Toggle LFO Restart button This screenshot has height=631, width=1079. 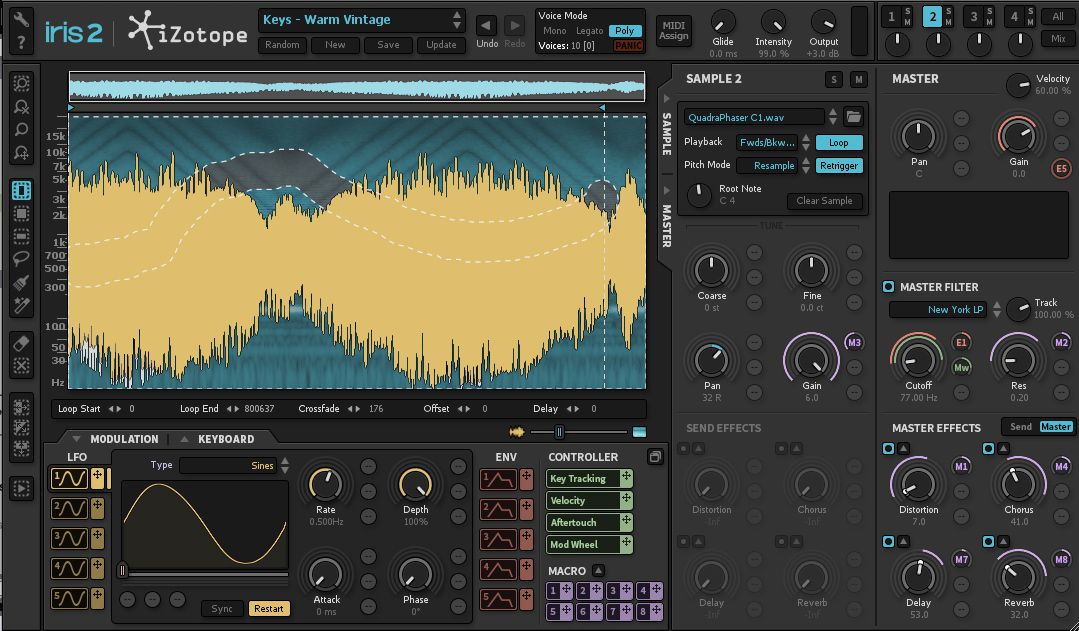pyautogui.click(x=268, y=608)
